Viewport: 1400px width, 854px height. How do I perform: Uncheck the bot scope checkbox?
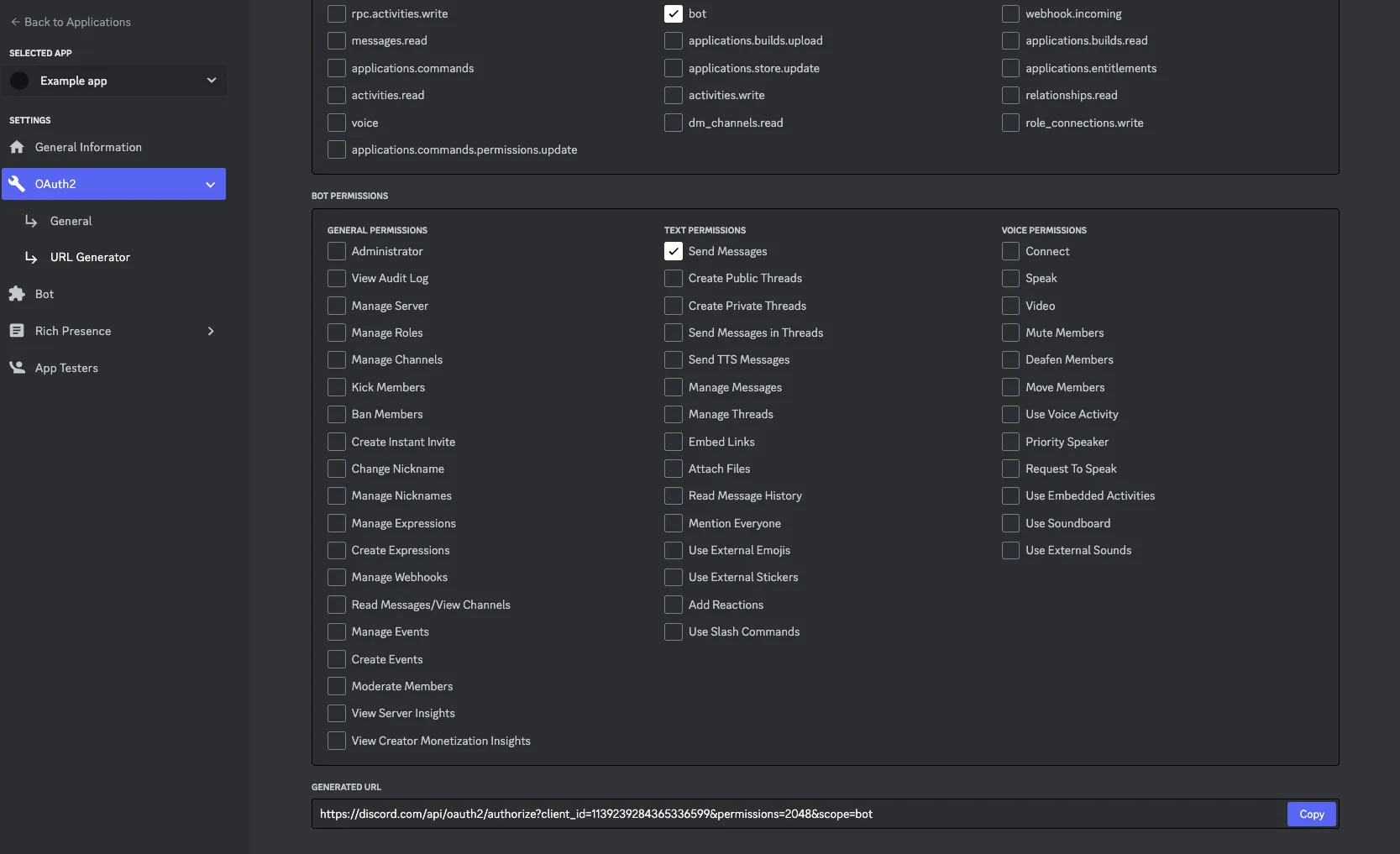(674, 13)
